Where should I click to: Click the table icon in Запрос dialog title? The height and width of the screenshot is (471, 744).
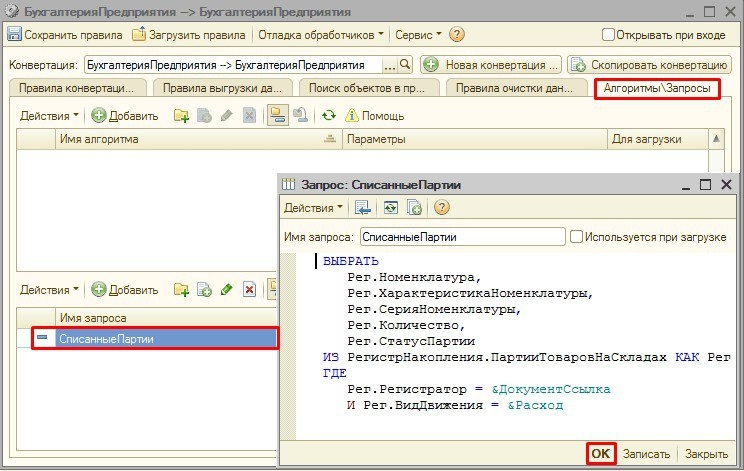[x=288, y=185]
